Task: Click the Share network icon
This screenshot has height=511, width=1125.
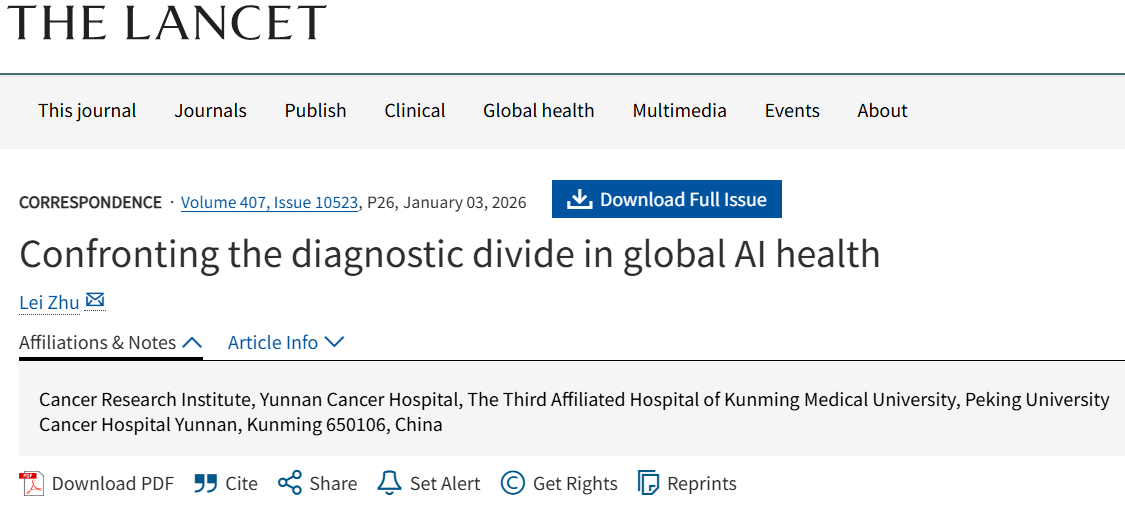Action: pyautogui.click(x=290, y=484)
